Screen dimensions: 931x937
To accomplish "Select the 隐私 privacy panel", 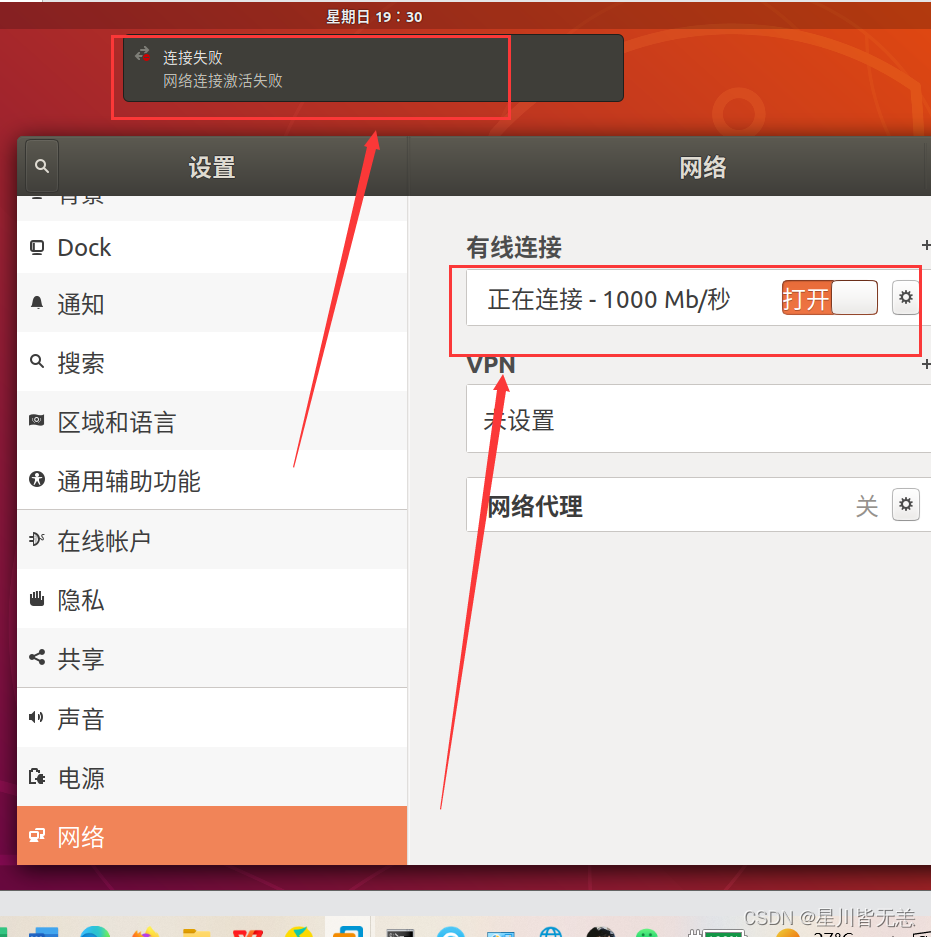I will point(212,599).
